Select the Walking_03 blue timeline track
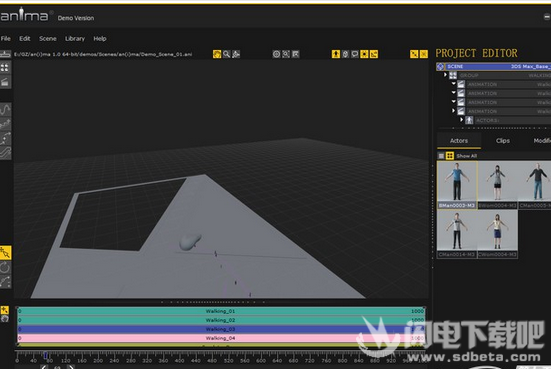Image resolution: width=551 pixels, height=369 pixels. coord(221,329)
